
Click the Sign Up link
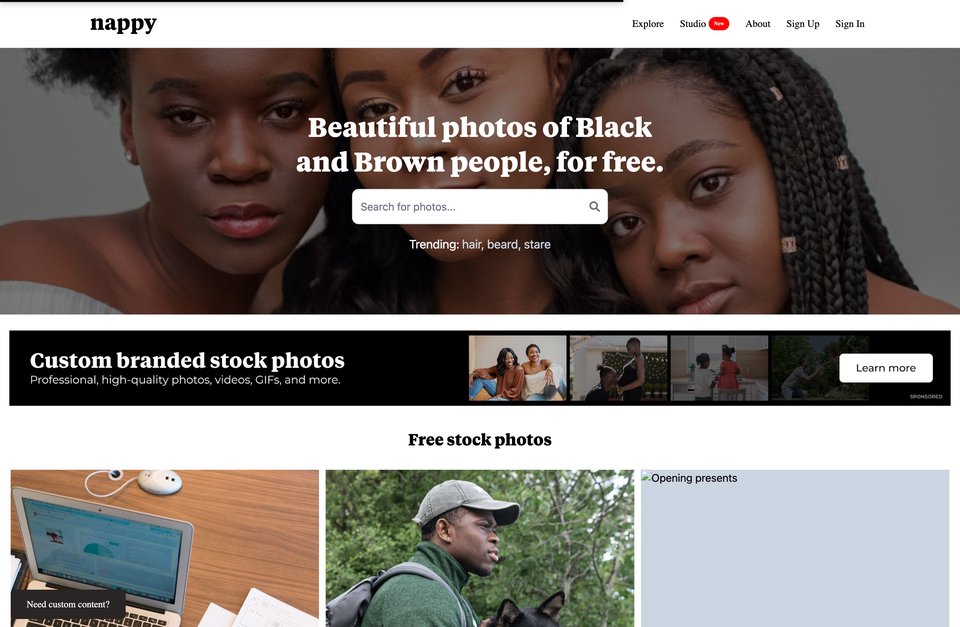click(803, 24)
